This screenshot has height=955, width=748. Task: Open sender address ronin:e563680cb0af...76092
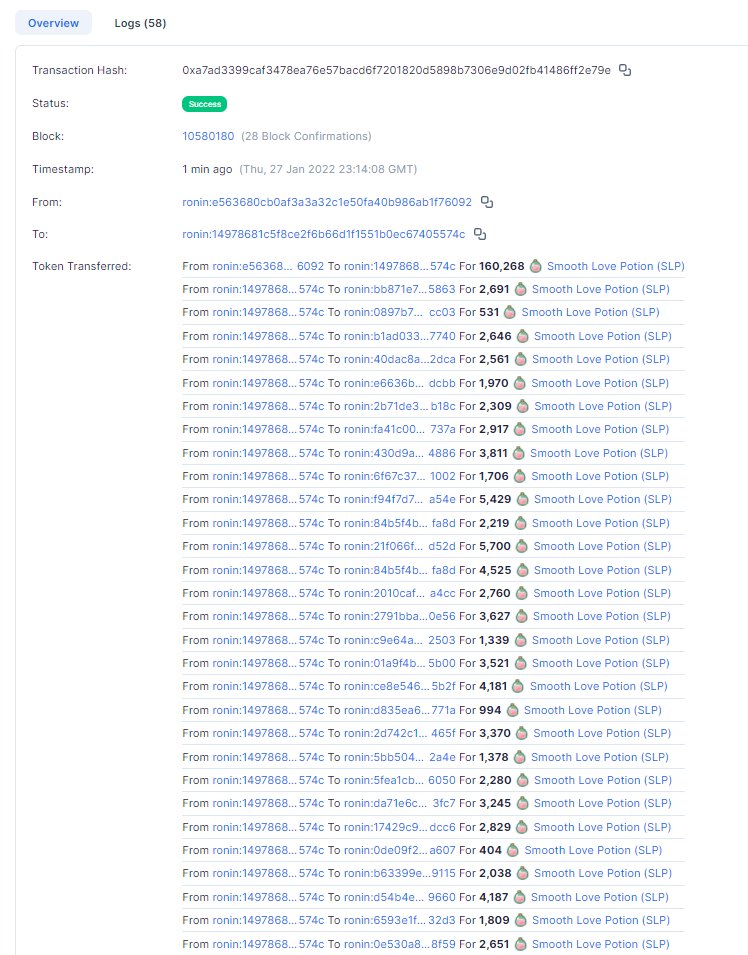pyautogui.click(x=326, y=202)
